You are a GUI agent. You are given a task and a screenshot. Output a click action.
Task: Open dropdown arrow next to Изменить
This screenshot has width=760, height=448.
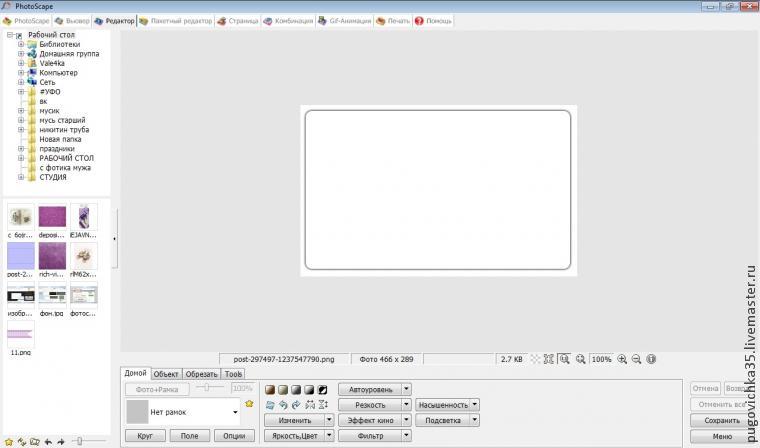point(329,420)
